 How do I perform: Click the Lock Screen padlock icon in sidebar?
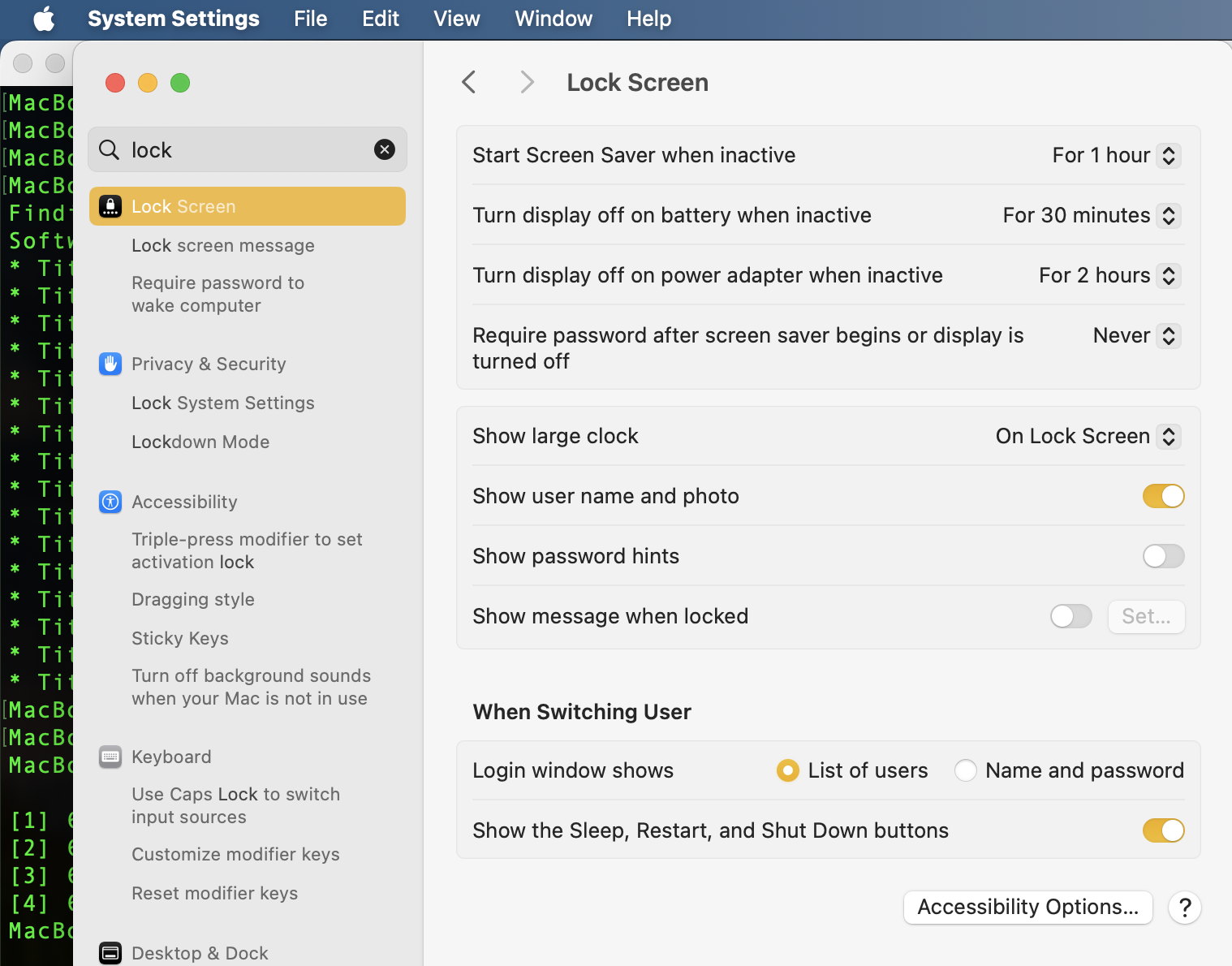pos(110,206)
